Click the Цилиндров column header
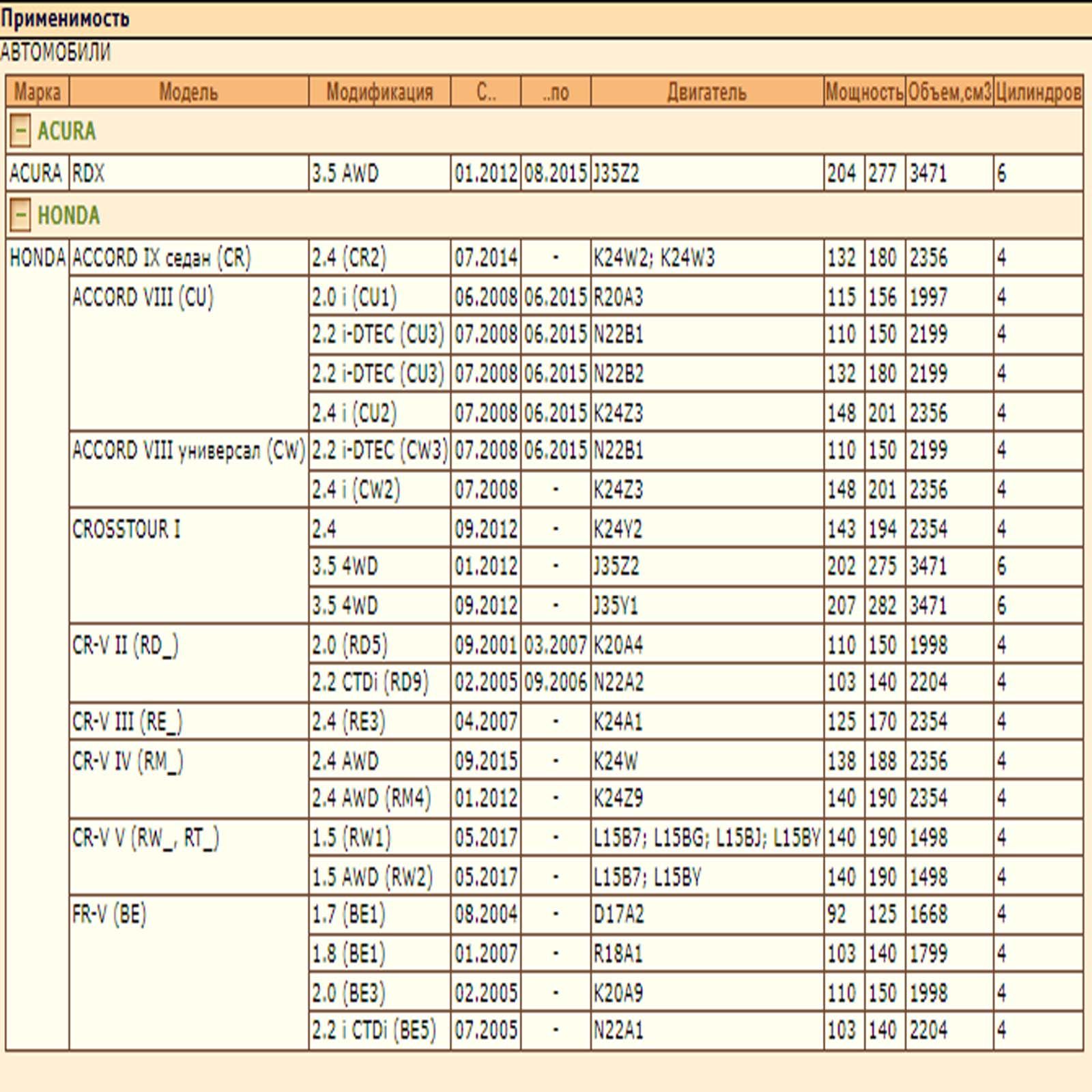This screenshot has width=1092, height=1092. pyautogui.click(x=1038, y=92)
